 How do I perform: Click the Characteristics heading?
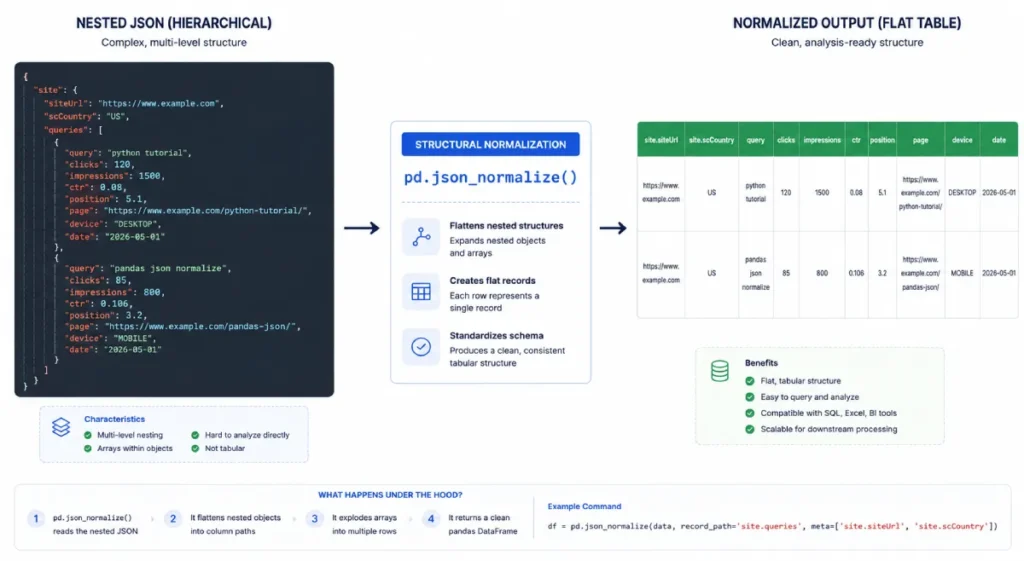114,419
